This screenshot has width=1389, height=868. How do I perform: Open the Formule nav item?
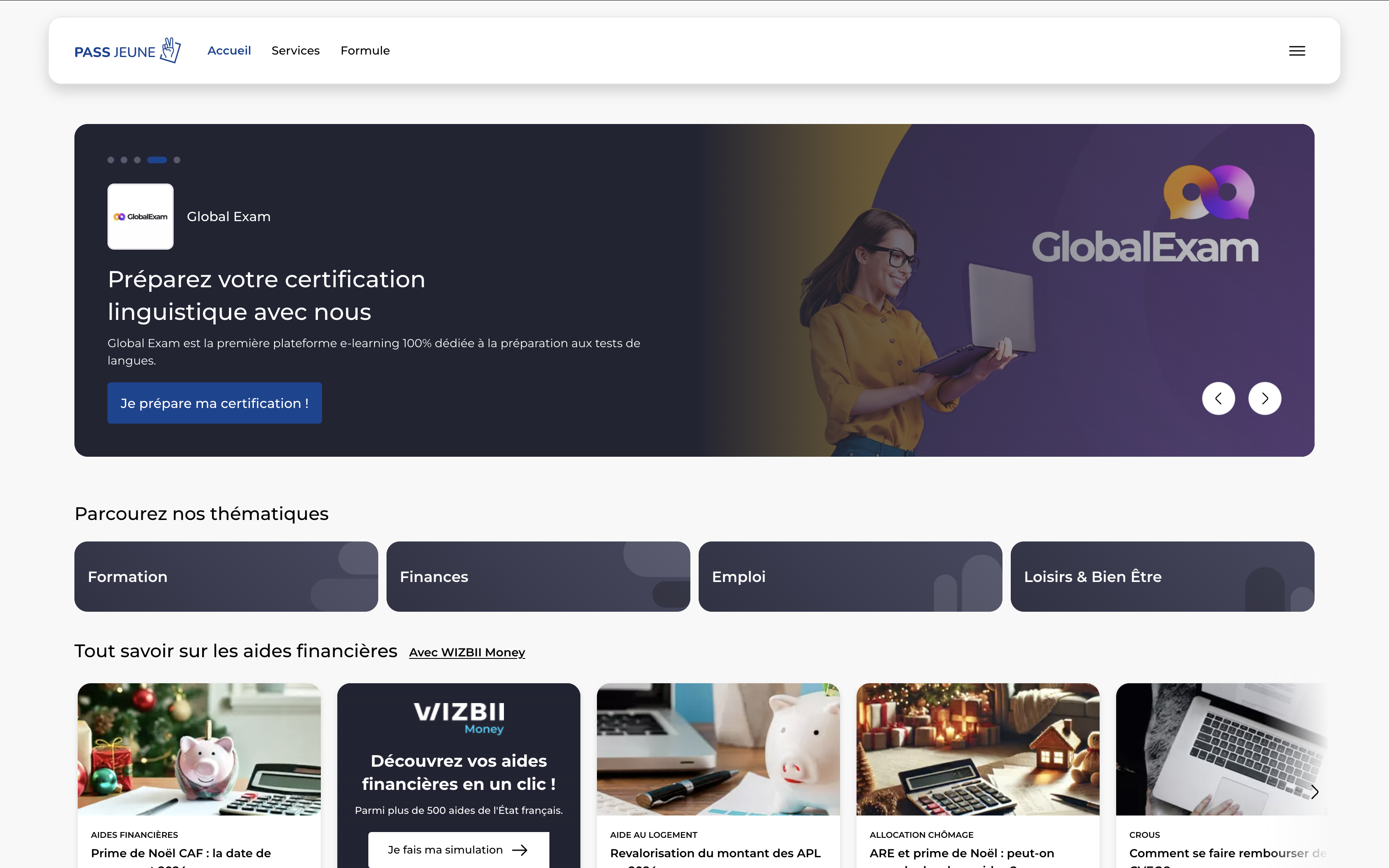(x=365, y=50)
